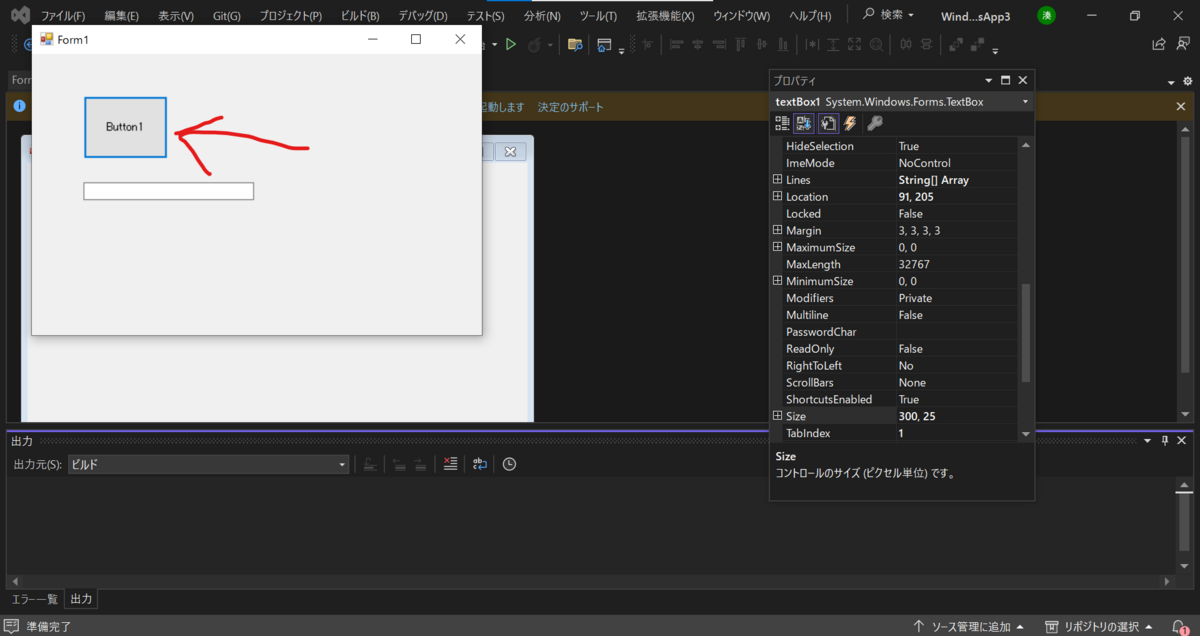1200x636 pixels.
Task: Switch to the エラー一覧 tab
Action: (34, 598)
